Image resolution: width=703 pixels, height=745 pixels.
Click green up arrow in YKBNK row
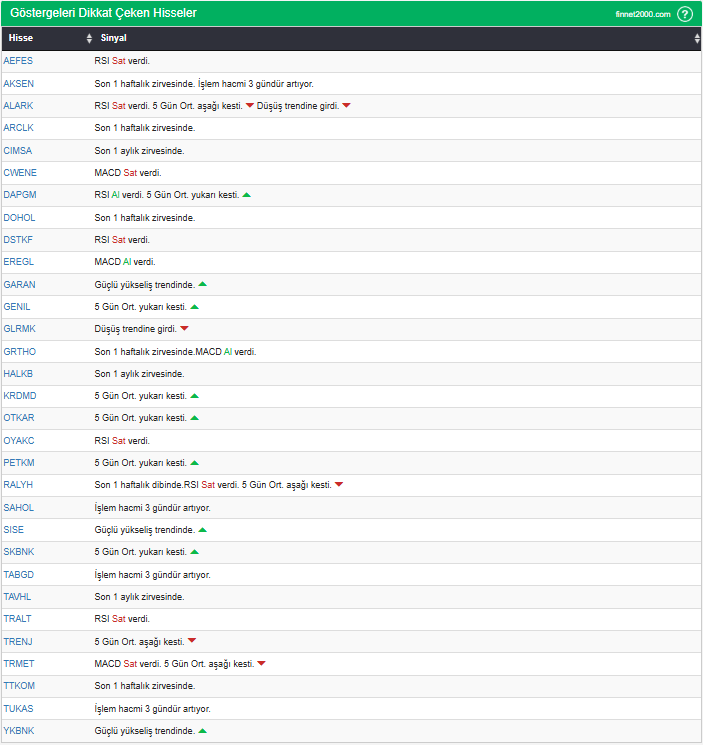coord(203,731)
